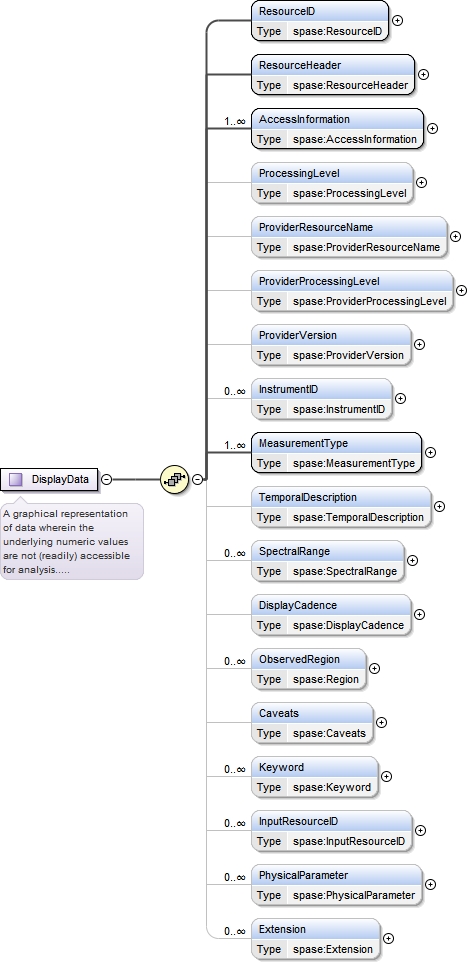Click the spase:Region type value
The width and height of the screenshot is (469, 964).
[x=326, y=680]
